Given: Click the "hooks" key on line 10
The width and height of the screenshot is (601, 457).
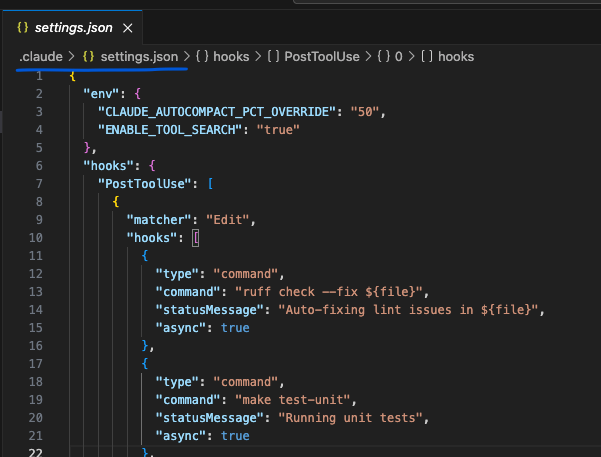Looking at the screenshot, I should click(x=152, y=238).
